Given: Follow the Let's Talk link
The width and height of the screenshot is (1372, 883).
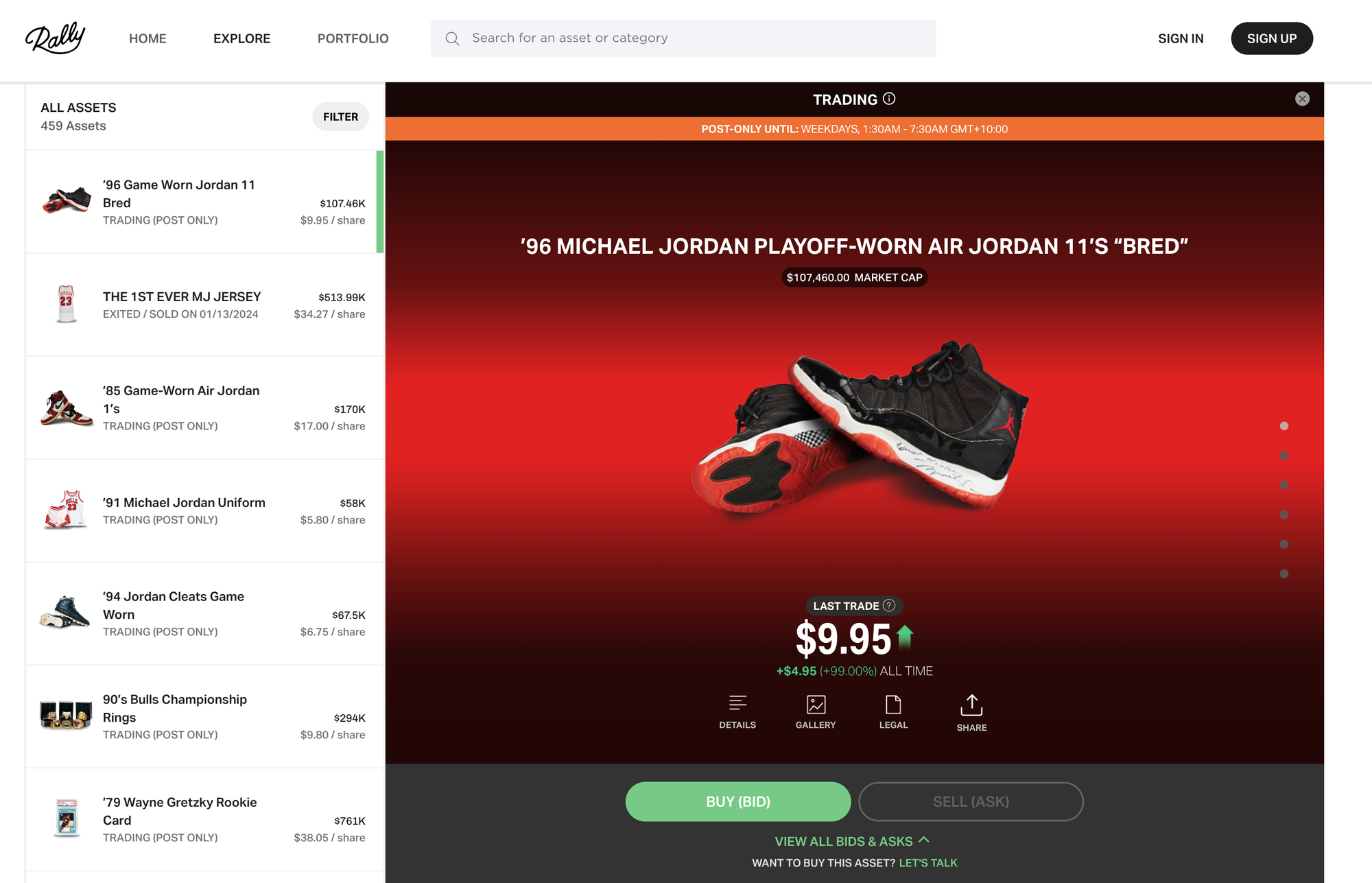Looking at the screenshot, I should tap(927, 863).
